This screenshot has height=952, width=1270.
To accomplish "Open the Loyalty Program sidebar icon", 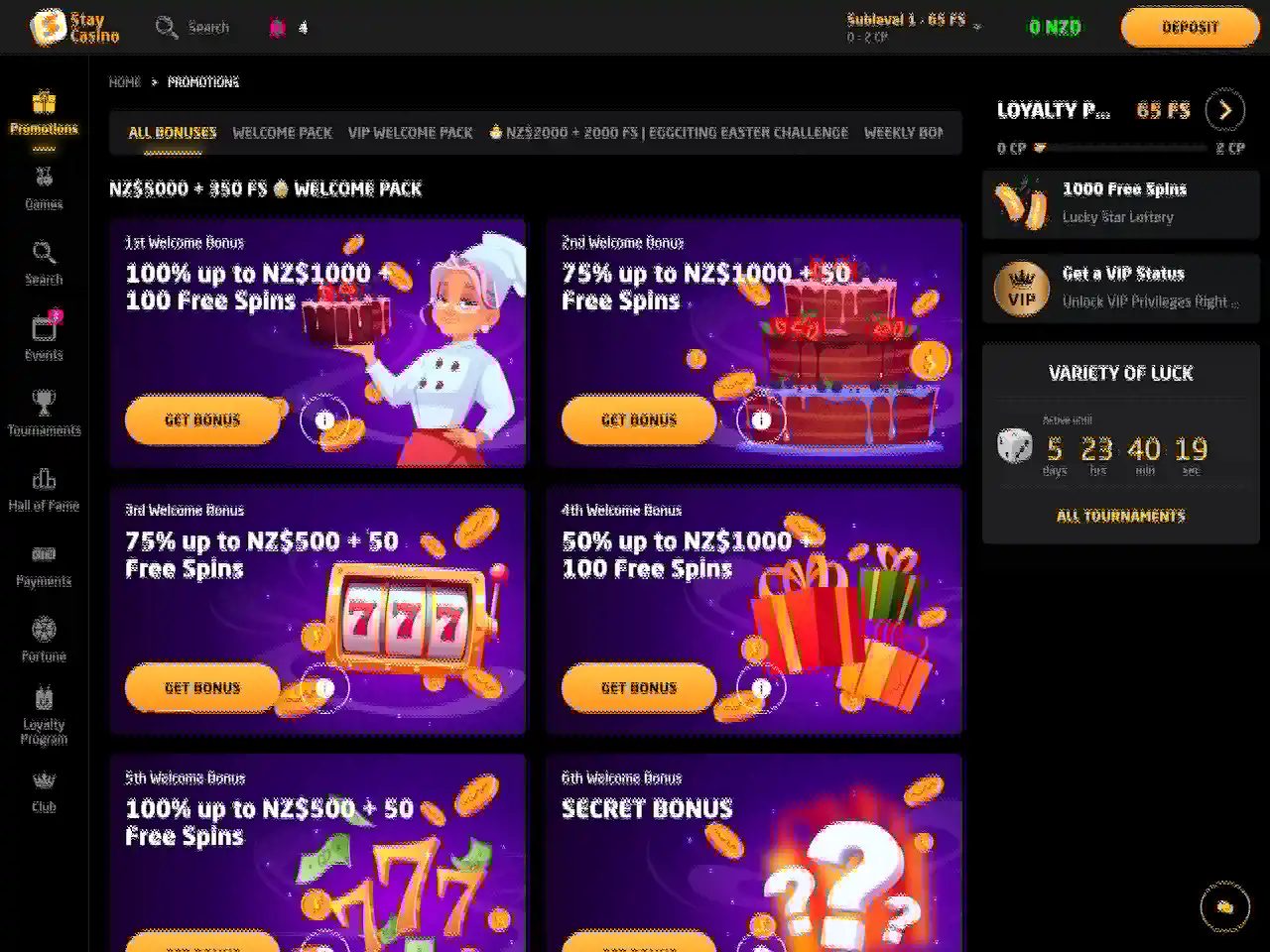I will pyautogui.click(x=44, y=698).
